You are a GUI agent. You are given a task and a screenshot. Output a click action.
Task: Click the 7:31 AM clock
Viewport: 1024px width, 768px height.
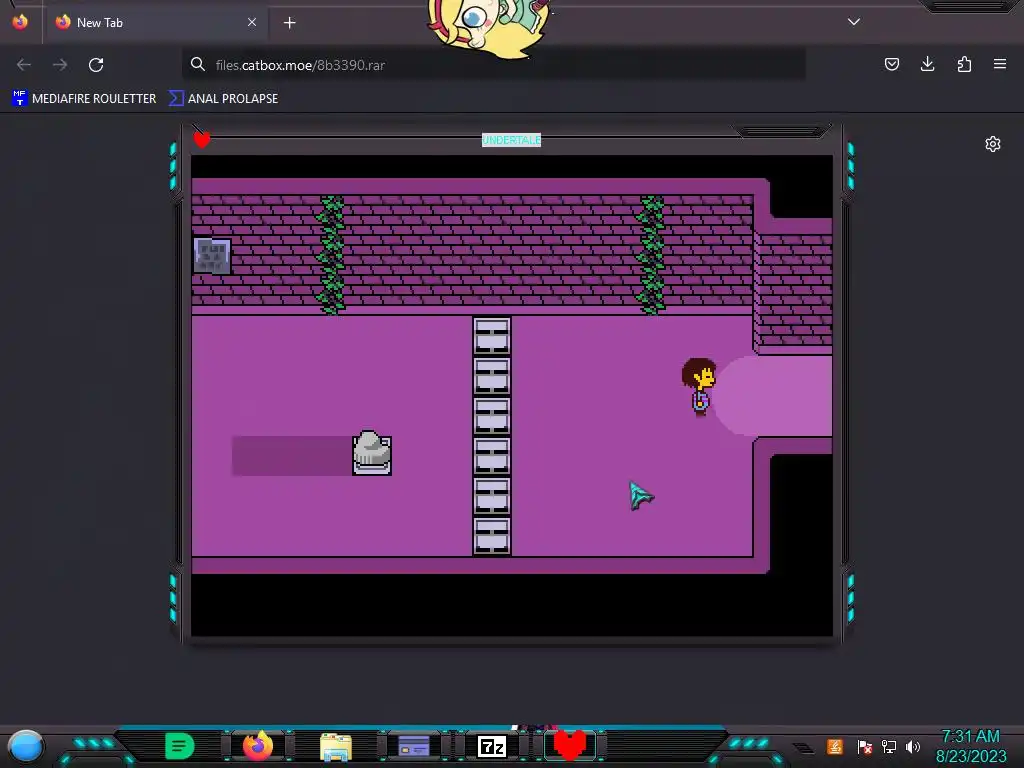pyautogui.click(x=970, y=737)
